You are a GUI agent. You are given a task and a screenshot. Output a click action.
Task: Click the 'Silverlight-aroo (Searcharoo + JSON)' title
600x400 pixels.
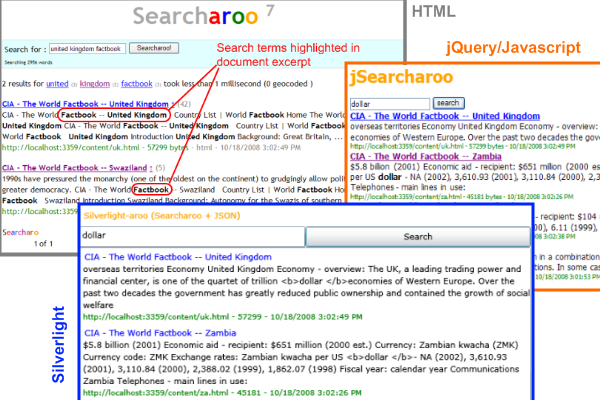162,216
